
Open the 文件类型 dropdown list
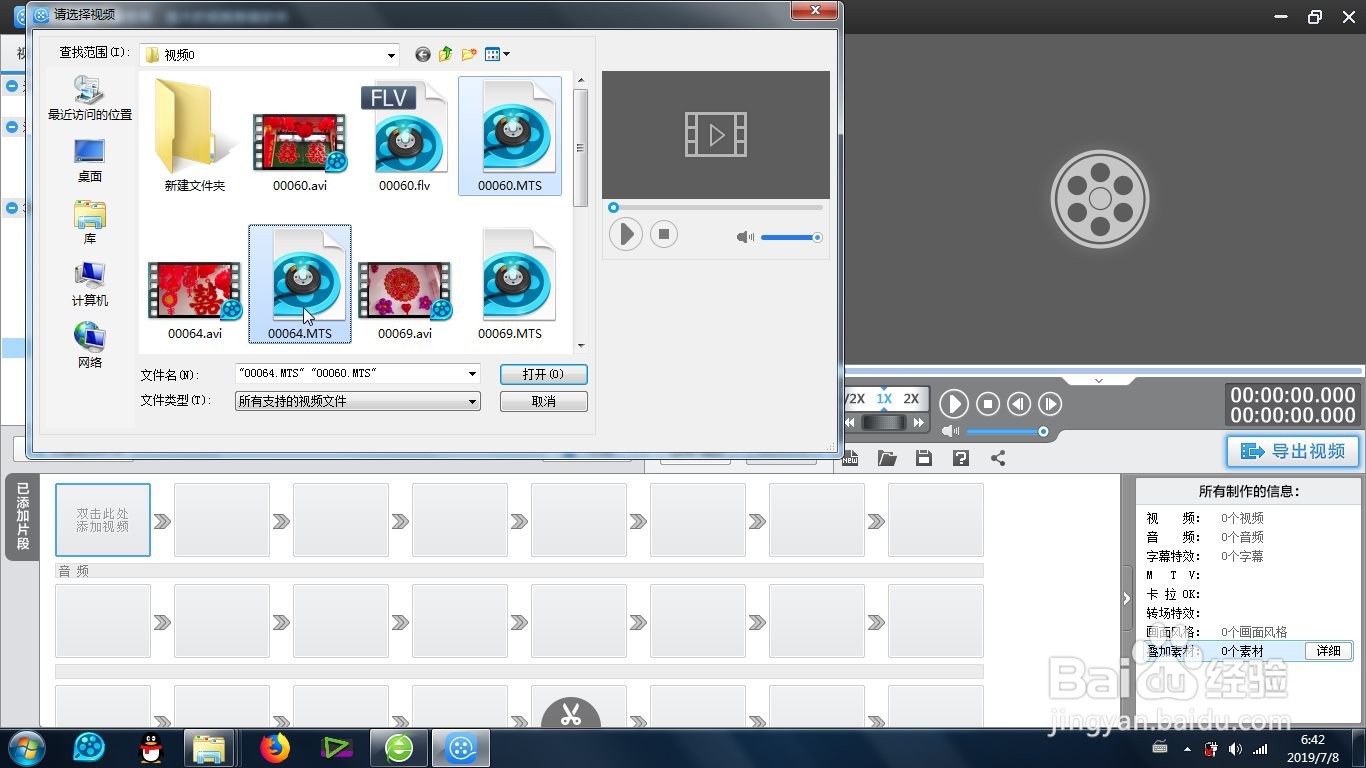coord(358,401)
